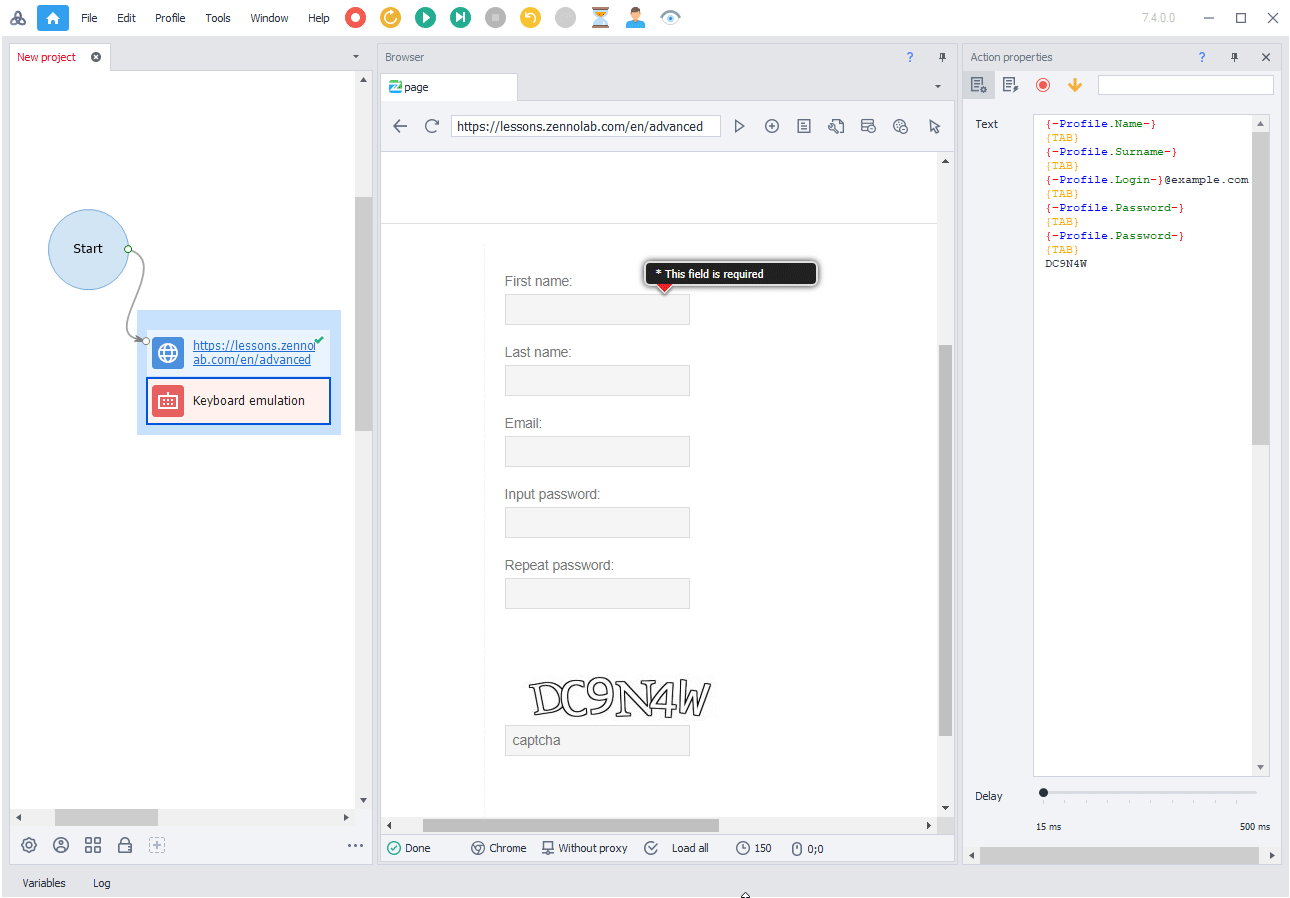Image resolution: width=1290 pixels, height=898 pixels.
Task: Toggle the eye icon in top toolbar
Action: [x=670, y=17]
